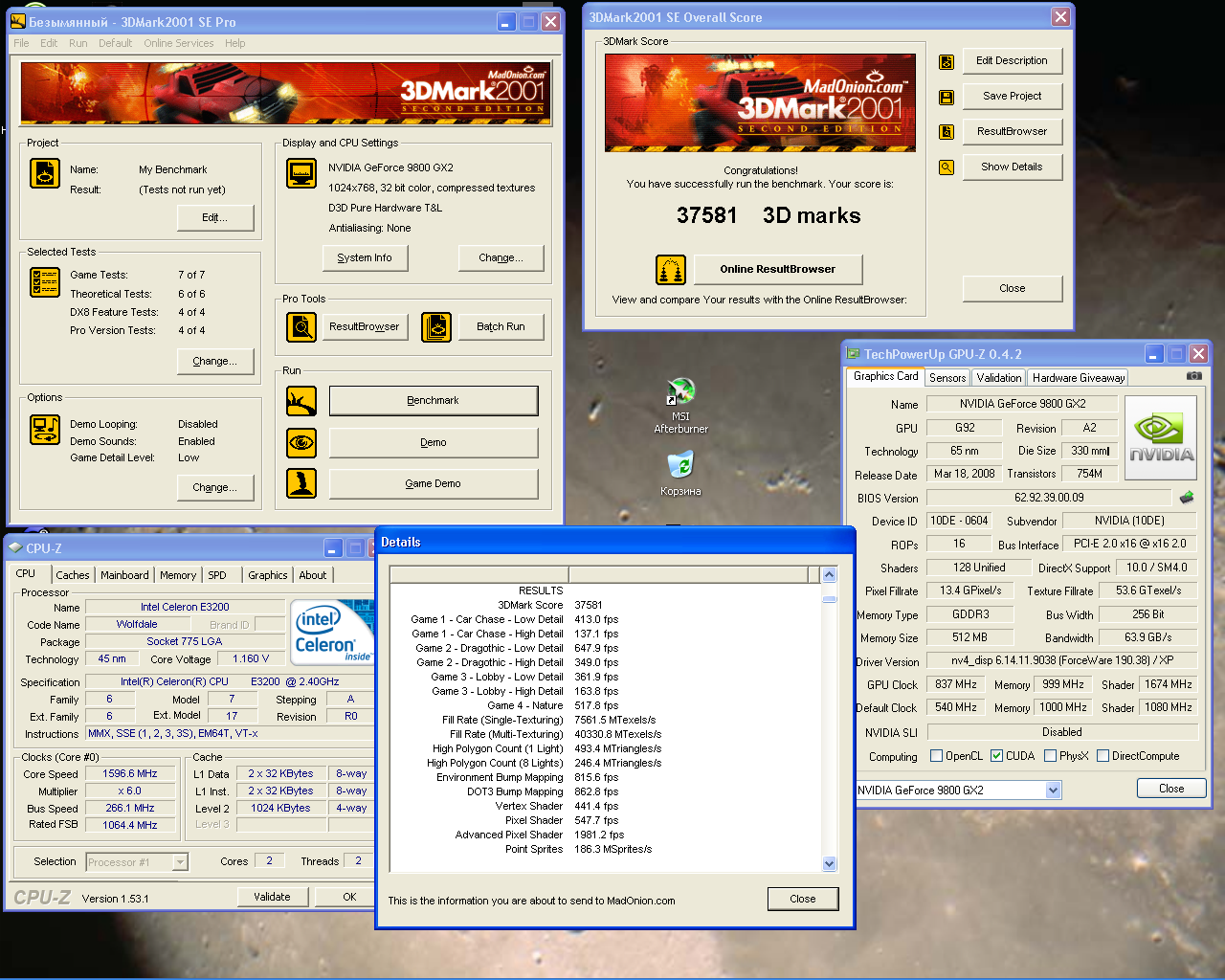The width and height of the screenshot is (1225, 980).
Task: Click the GPU-Z screenshot camera icon
Action: coord(1193,376)
